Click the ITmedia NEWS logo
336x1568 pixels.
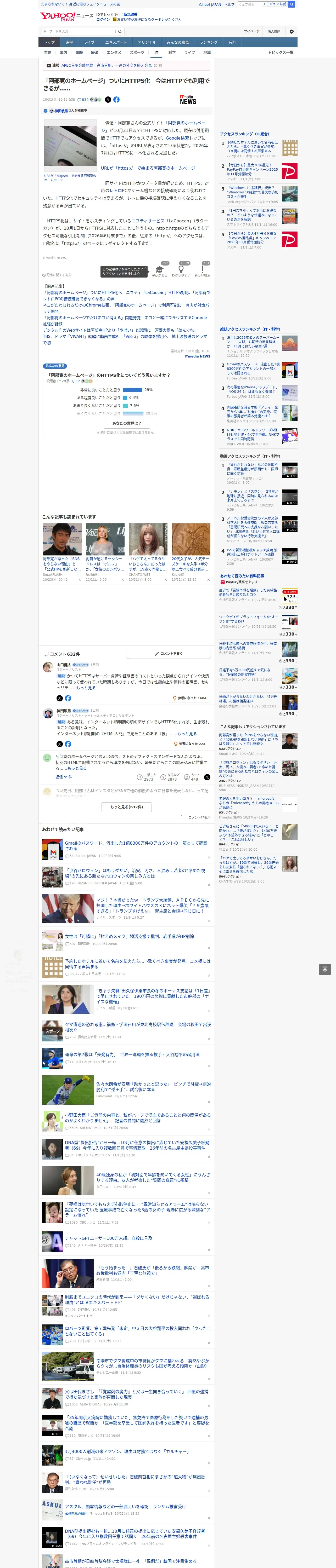coord(188,99)
